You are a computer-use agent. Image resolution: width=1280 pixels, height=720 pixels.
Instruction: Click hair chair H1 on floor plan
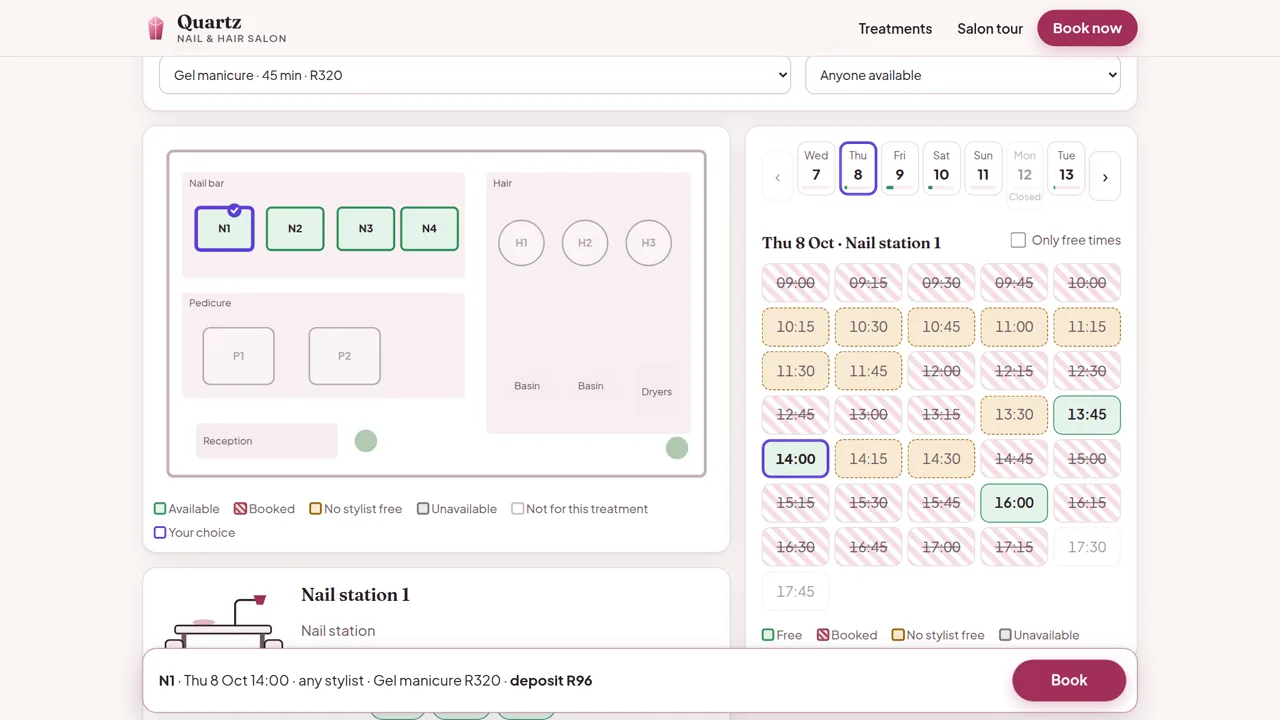click(x=521, y=243)
